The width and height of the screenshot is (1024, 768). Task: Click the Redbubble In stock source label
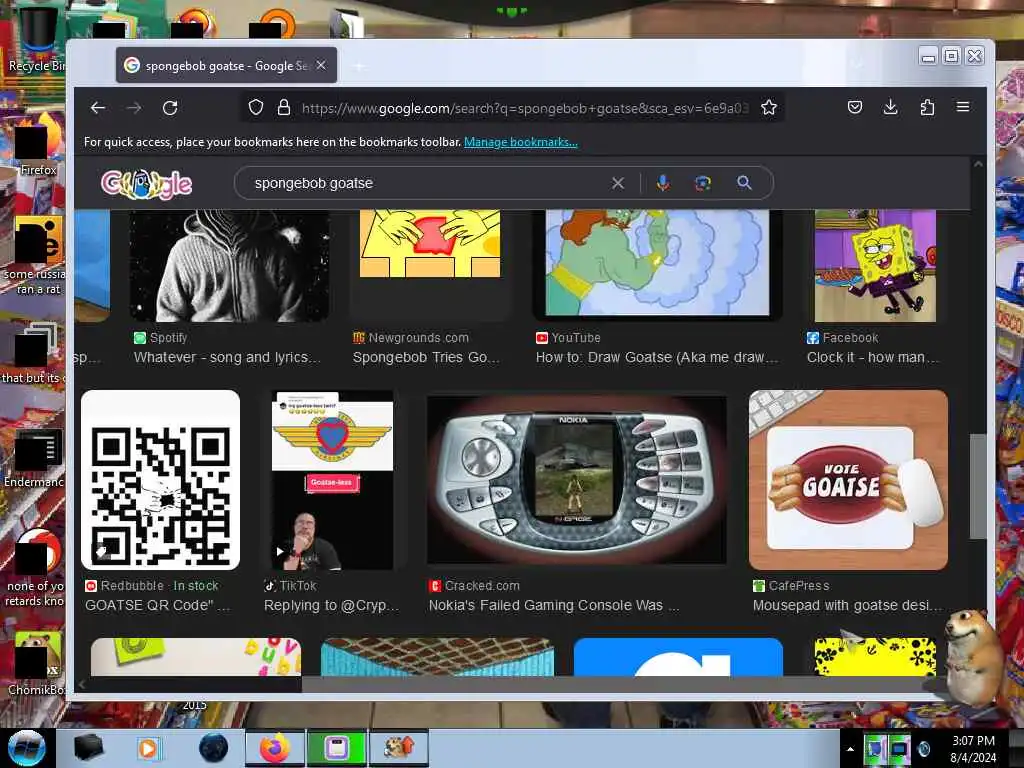tap(152, 586)
